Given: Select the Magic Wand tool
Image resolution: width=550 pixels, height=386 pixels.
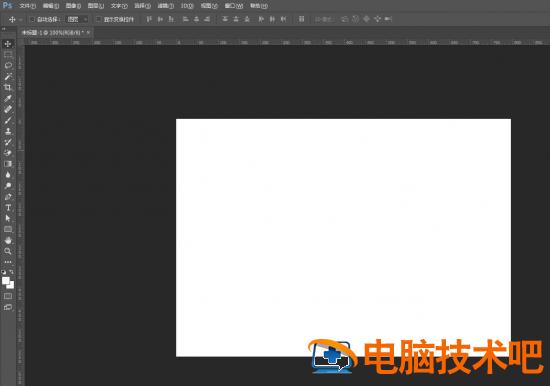Looking at the screenshot, I should [8, 76].
